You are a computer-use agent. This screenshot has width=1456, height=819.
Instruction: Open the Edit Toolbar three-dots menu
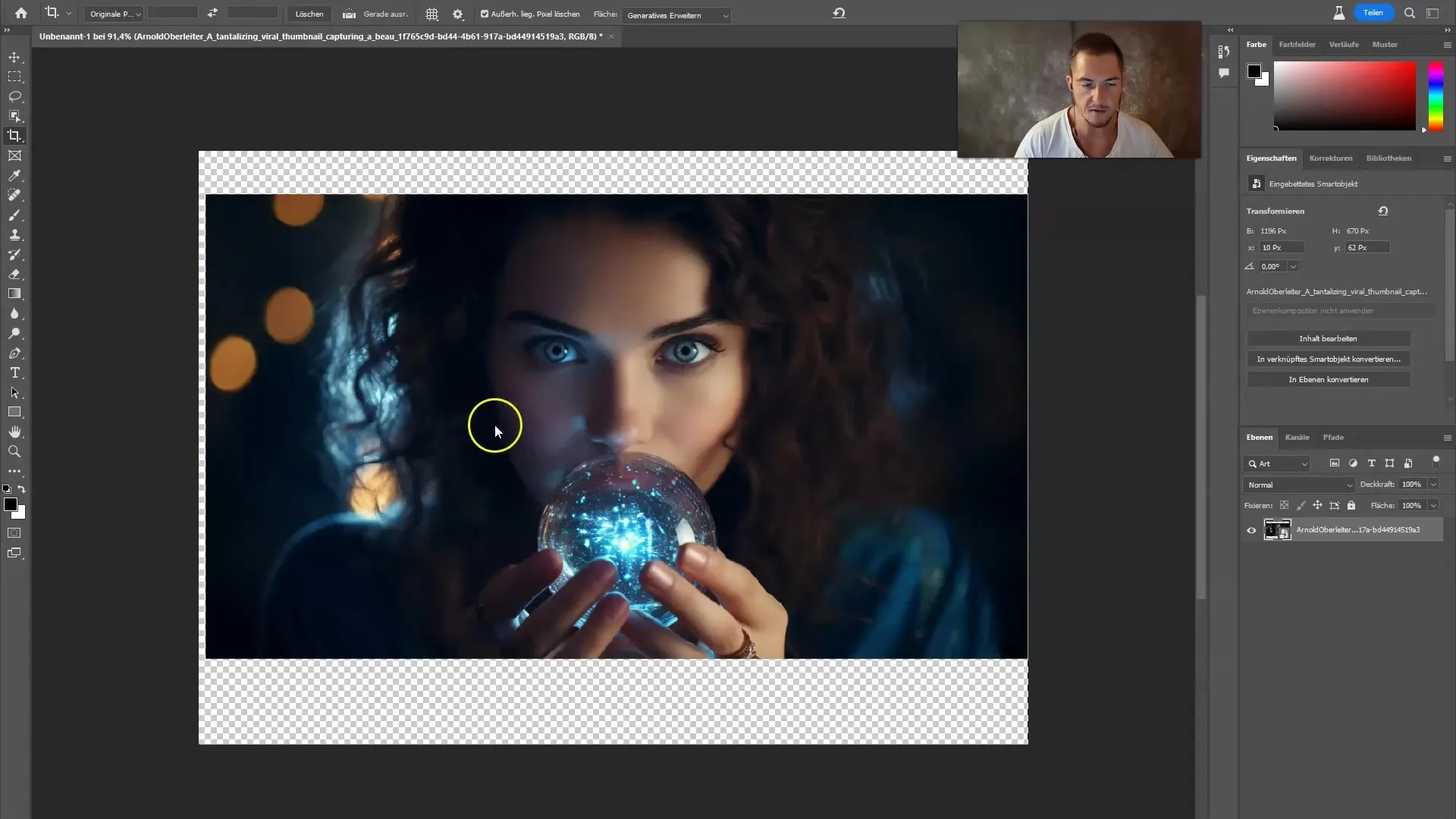pyautogui.click(x=14, y=471)
